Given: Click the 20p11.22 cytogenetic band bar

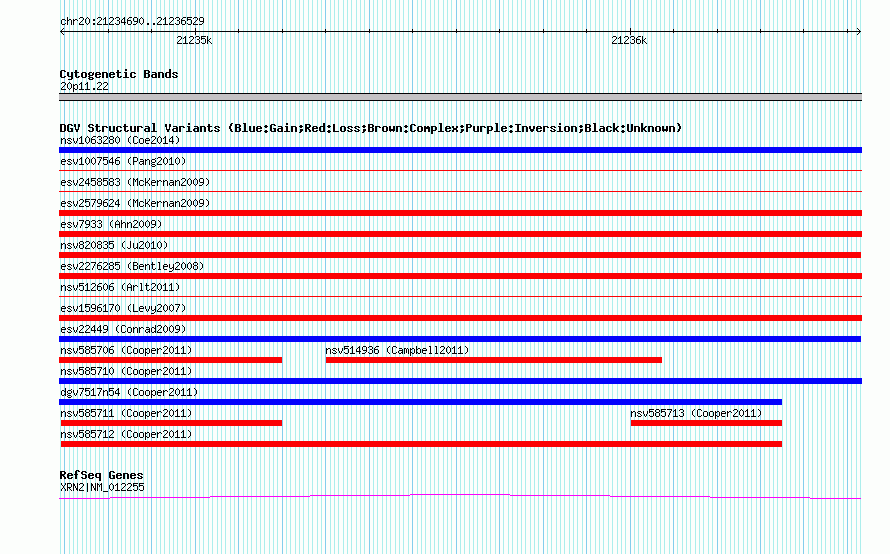Looking at the screenshot, I should pos(460,97).
